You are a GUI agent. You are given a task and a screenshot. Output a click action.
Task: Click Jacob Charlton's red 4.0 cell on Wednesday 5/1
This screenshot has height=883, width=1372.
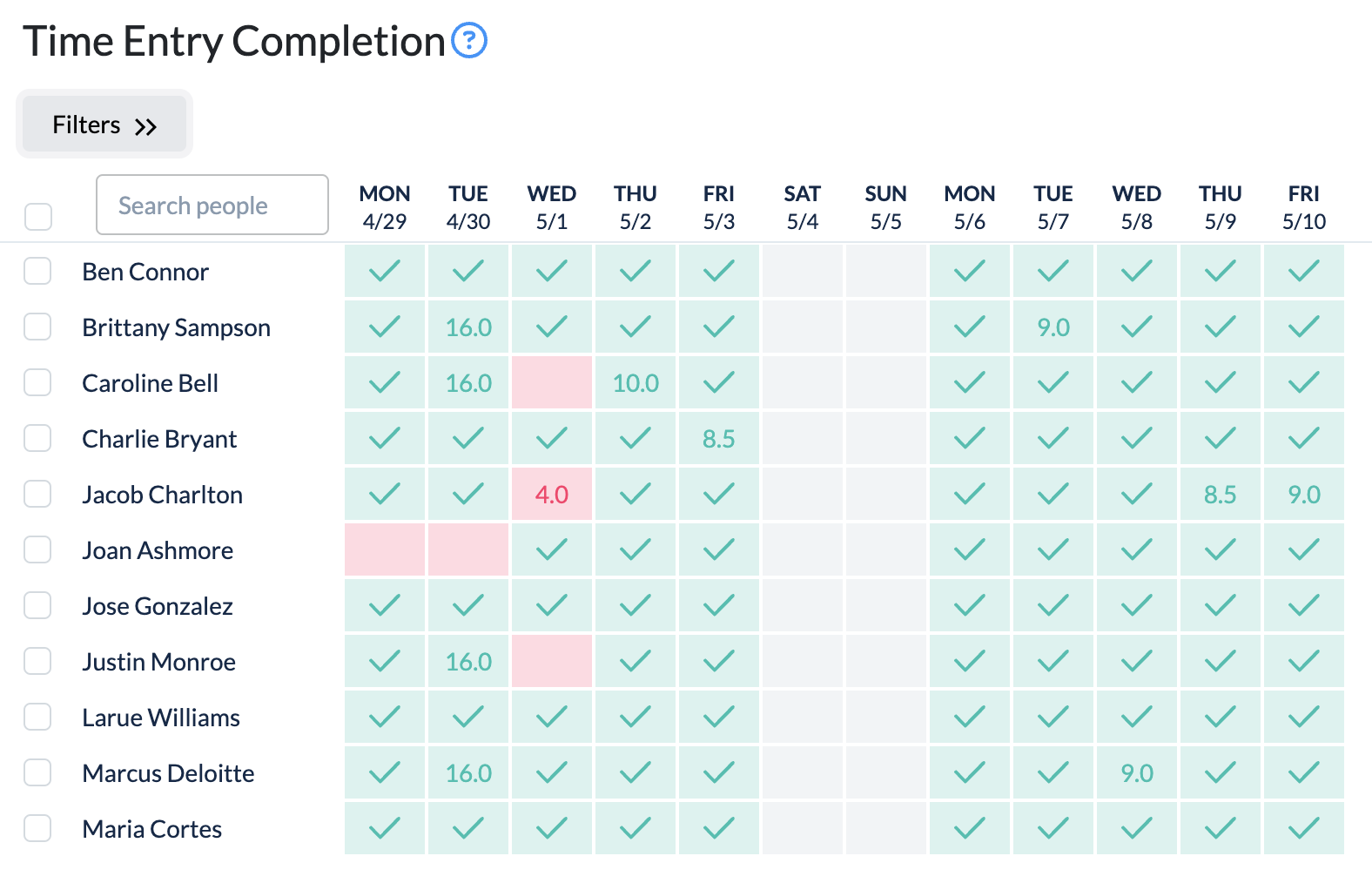click(551, 494)
